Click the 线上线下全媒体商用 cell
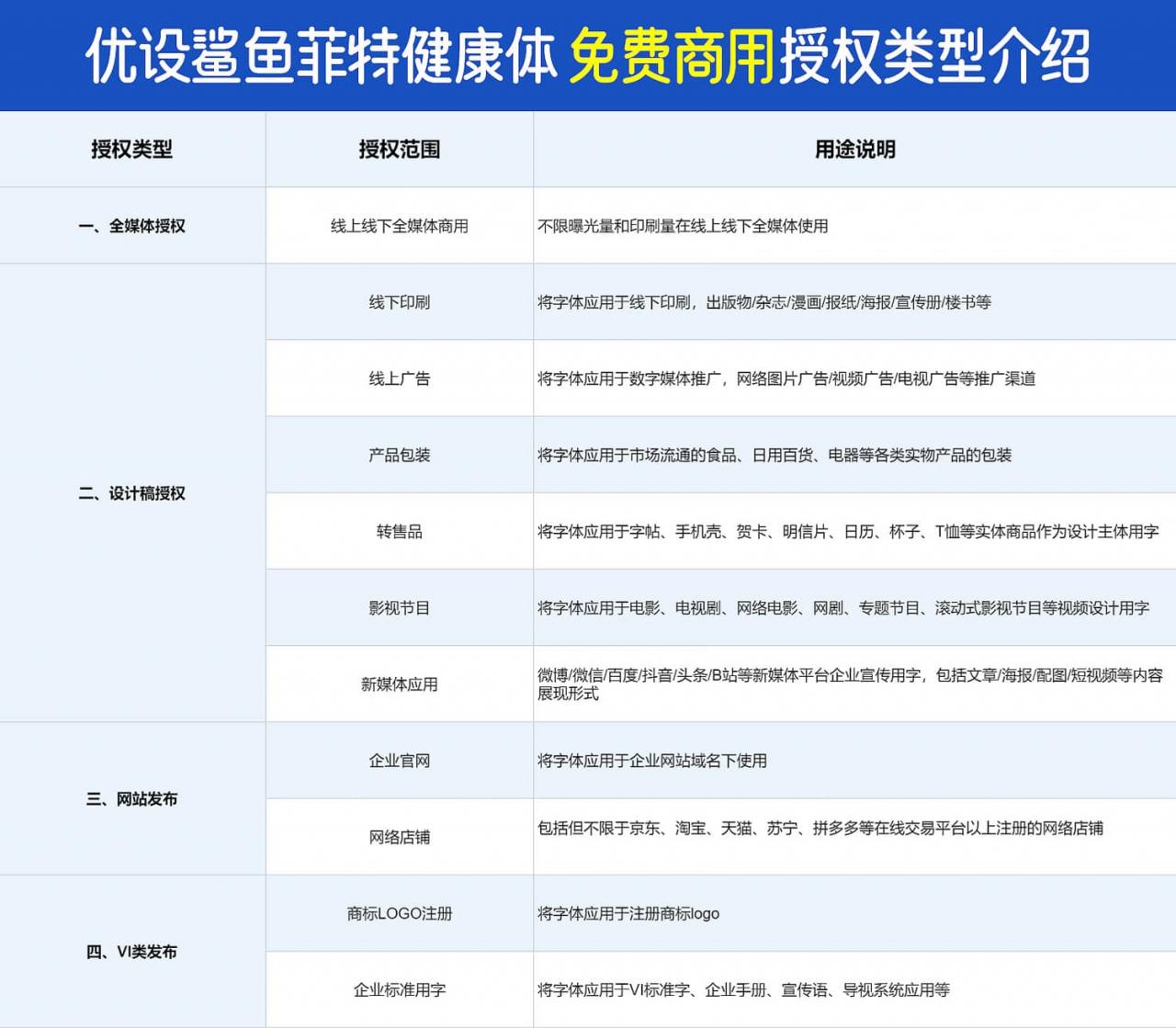 [x=399, y=224]
